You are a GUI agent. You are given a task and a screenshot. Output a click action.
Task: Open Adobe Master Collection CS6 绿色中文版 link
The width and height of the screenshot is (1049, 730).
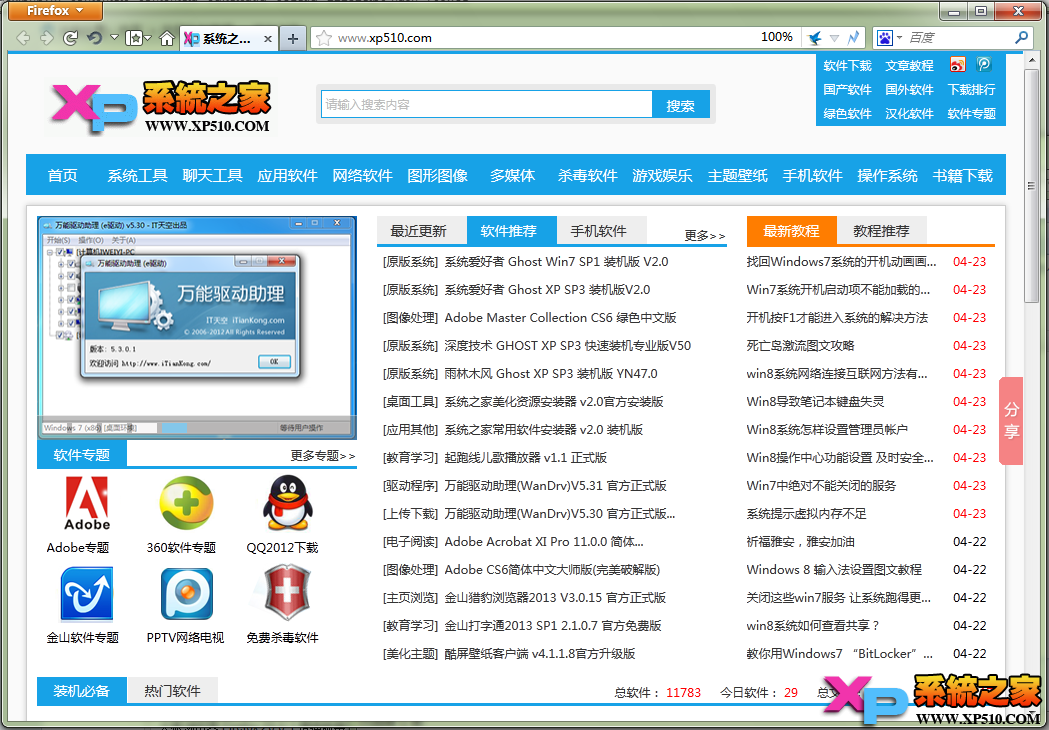point(561,318)
